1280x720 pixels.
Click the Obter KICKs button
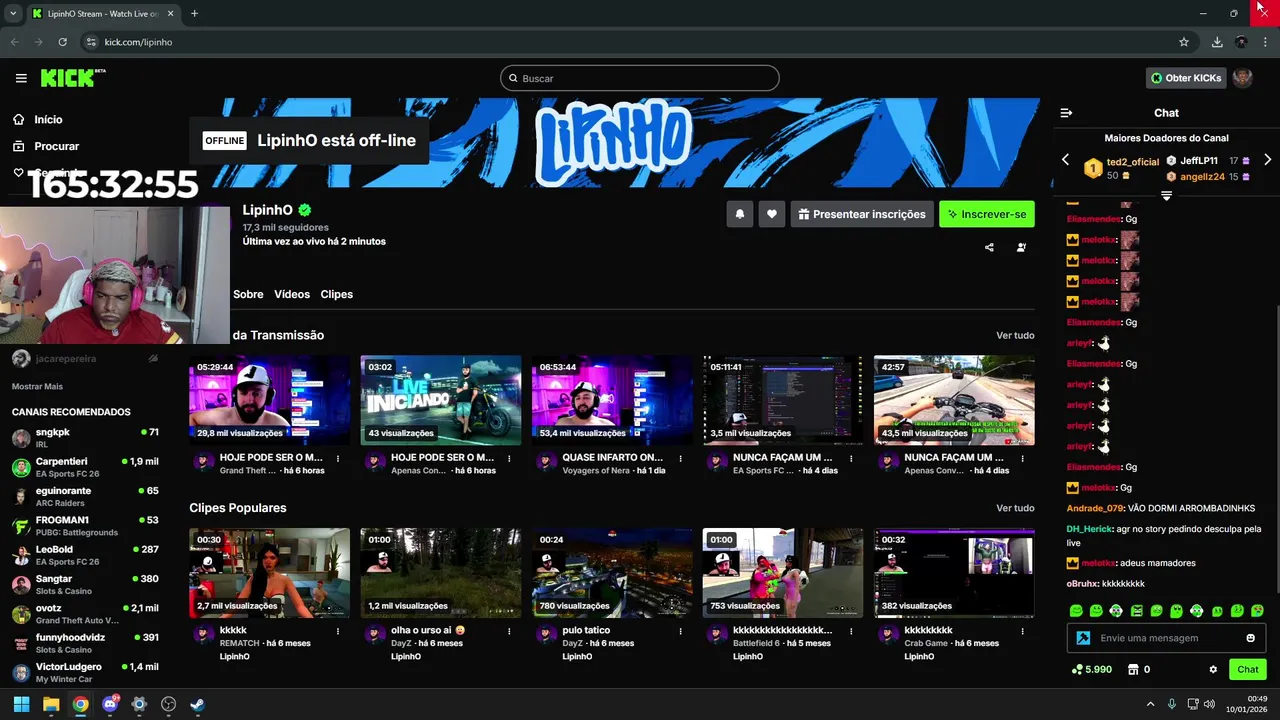tap(1186, 78)
